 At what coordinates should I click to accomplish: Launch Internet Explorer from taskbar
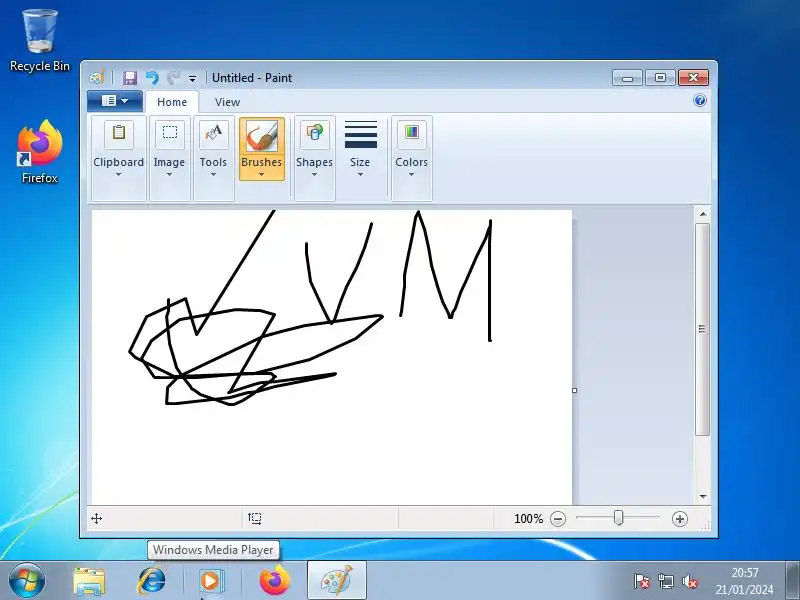[x=152, y=581]
